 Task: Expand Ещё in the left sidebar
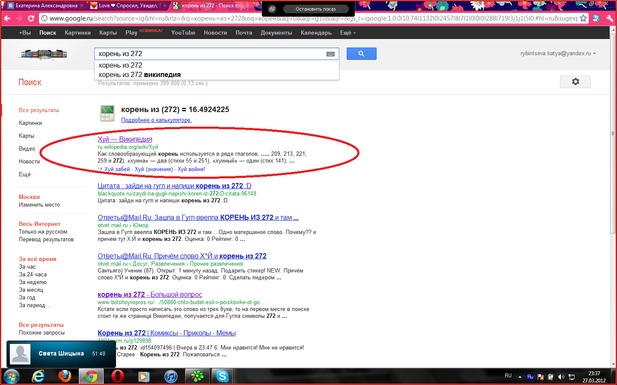coord(24,174)
